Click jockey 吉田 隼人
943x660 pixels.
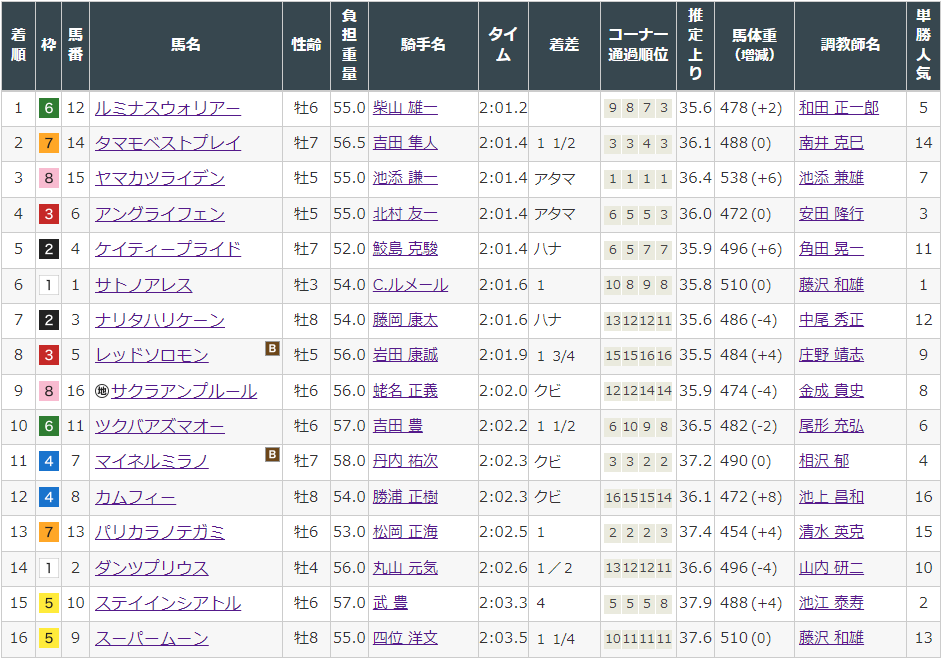pos(405,143)
